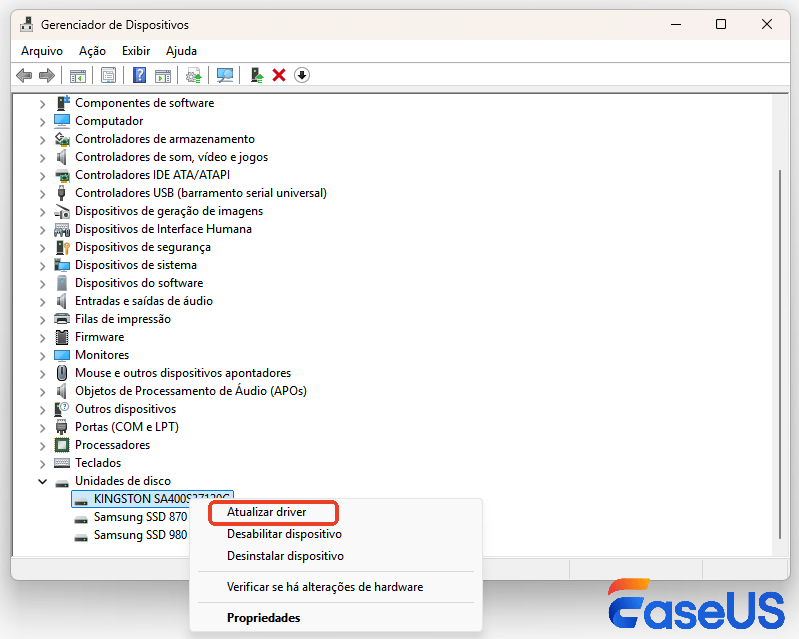
Task: Click the Mouse device icon
Action: 62,373
